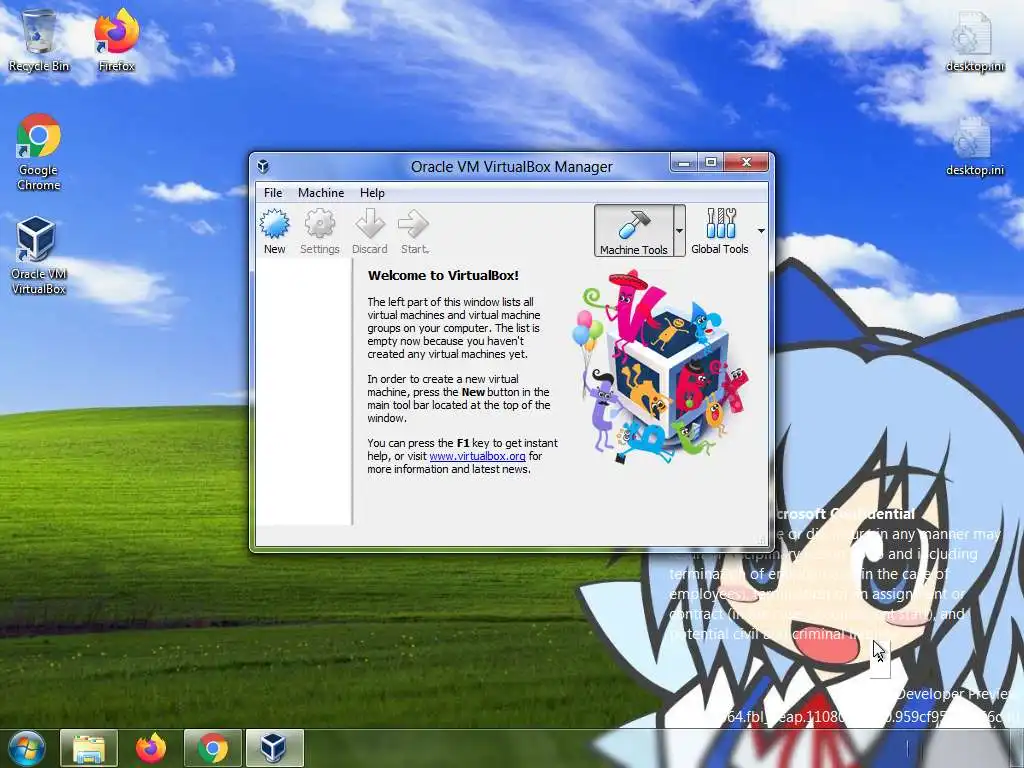Click the Start arrow toolbar icon

click(x=414, y=231)
